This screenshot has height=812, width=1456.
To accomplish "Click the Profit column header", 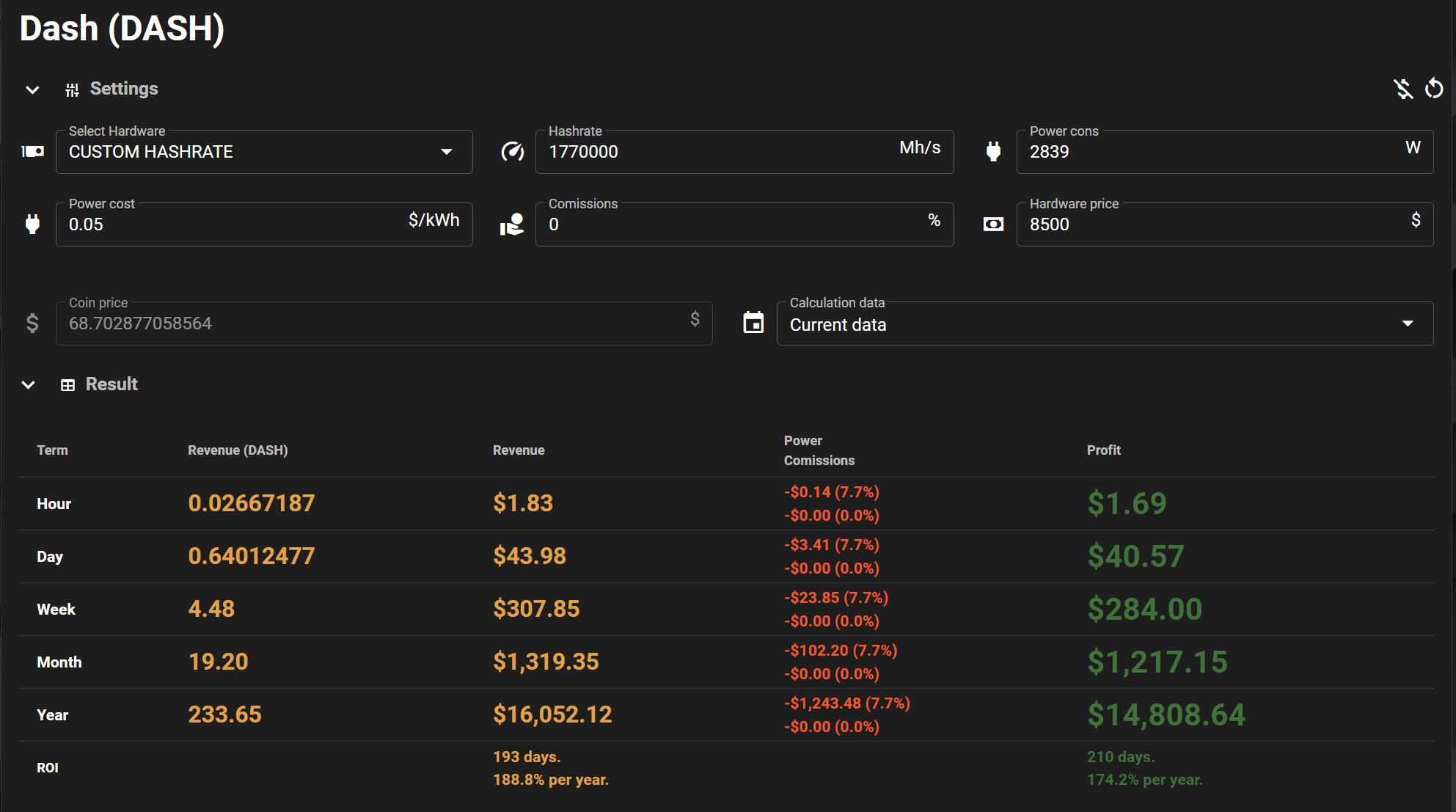I will (1103, 450).
